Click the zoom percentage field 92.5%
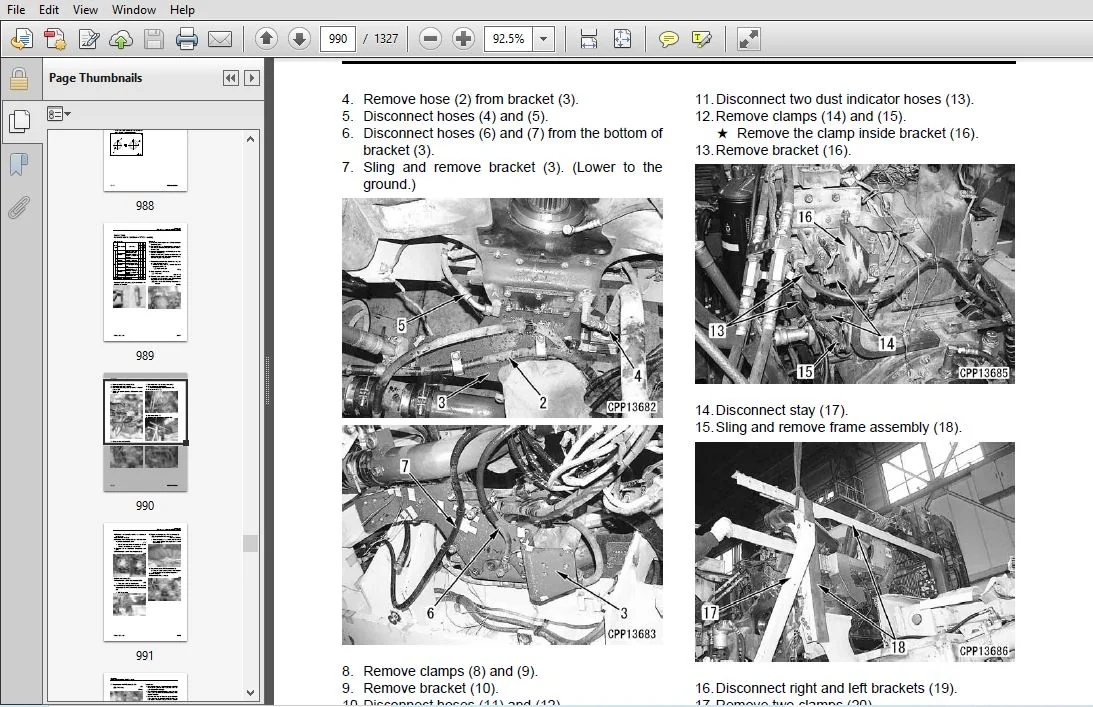This screenshot has width=1093, height=707. tap(508, 38)
